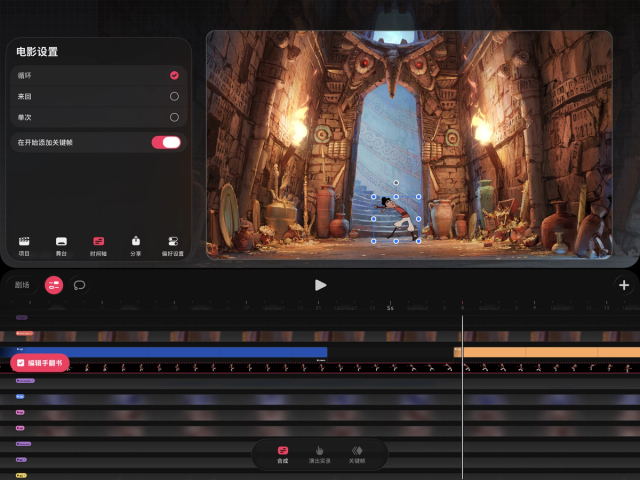Open the 分享 (Share) panel
Image resolution: width=640 pixels, height=480 pixels.
135,245
